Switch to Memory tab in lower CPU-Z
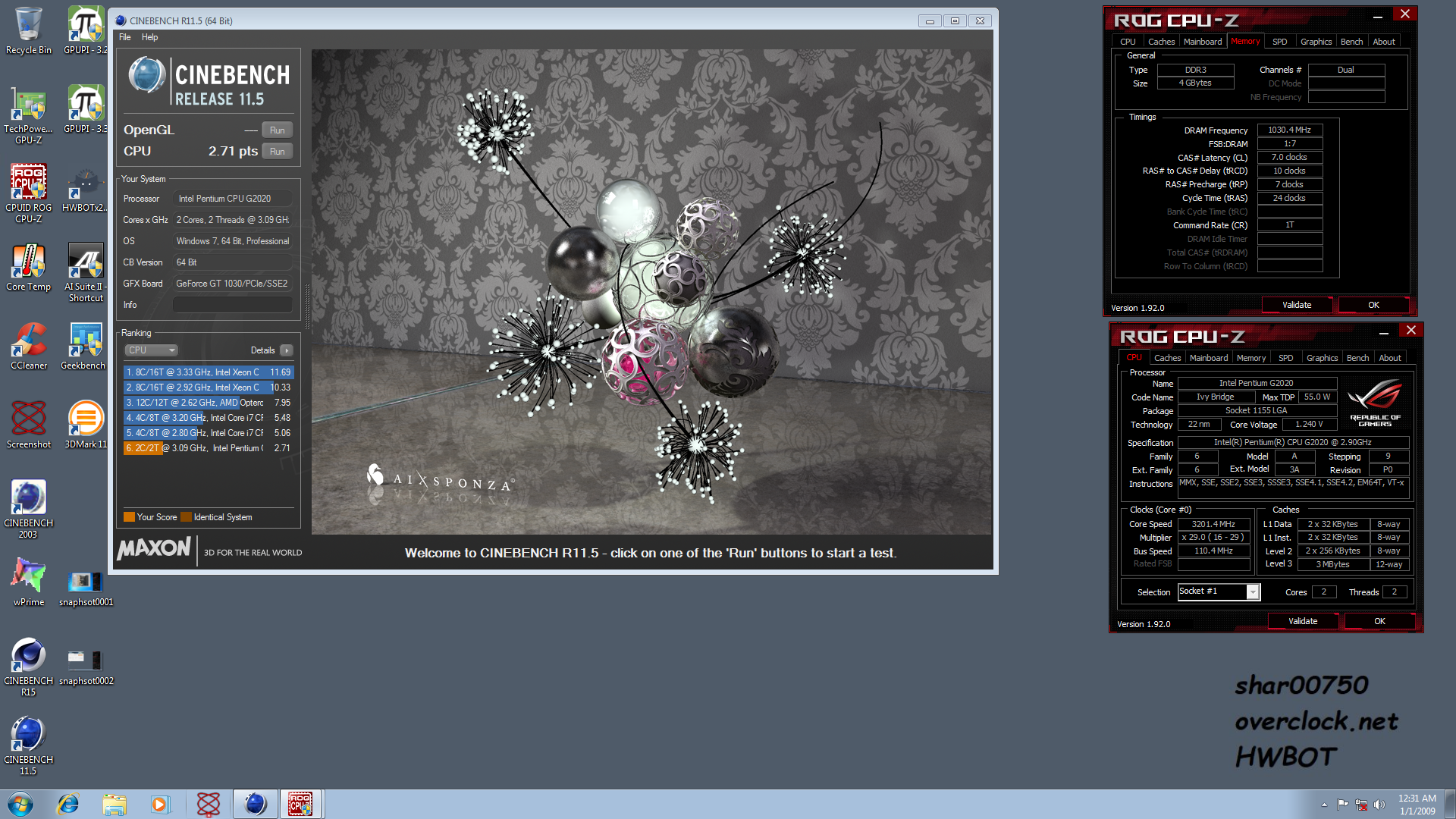The width and height of the screenshot is (1456, 819). click(1251, 358)
